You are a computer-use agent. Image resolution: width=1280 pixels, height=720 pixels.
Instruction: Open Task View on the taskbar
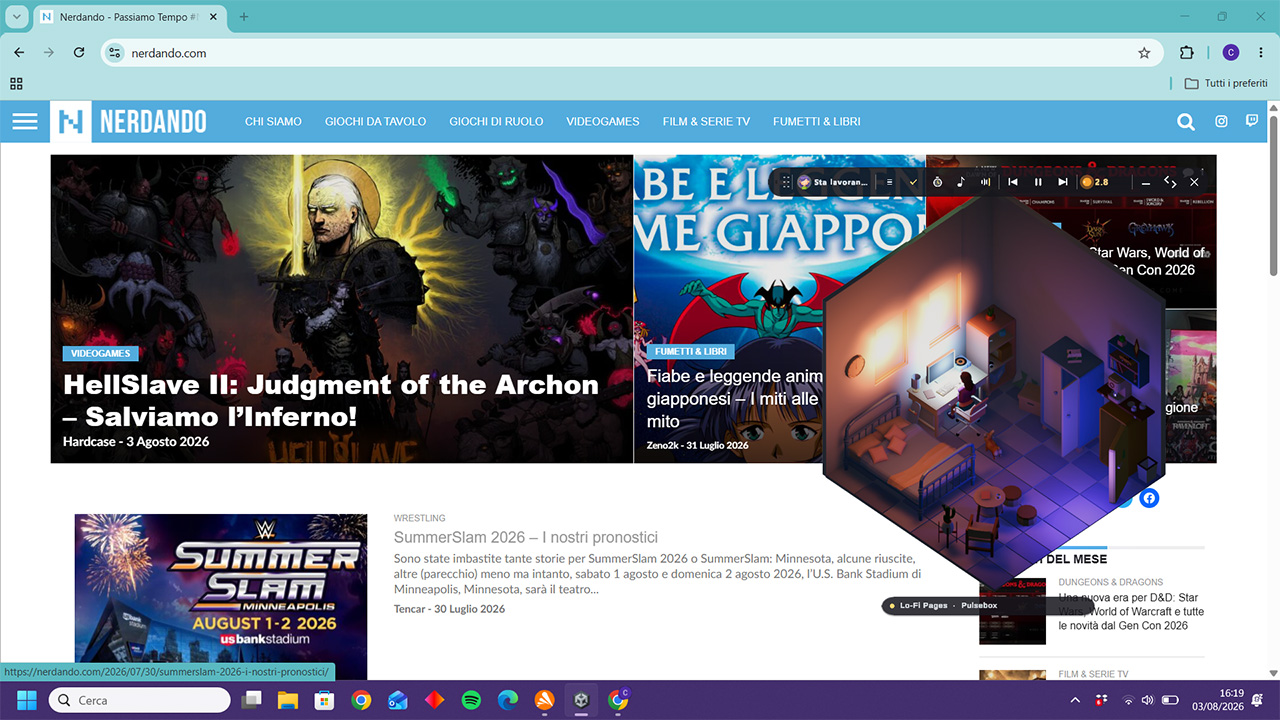pyautogui.click(x=252, y=700)
